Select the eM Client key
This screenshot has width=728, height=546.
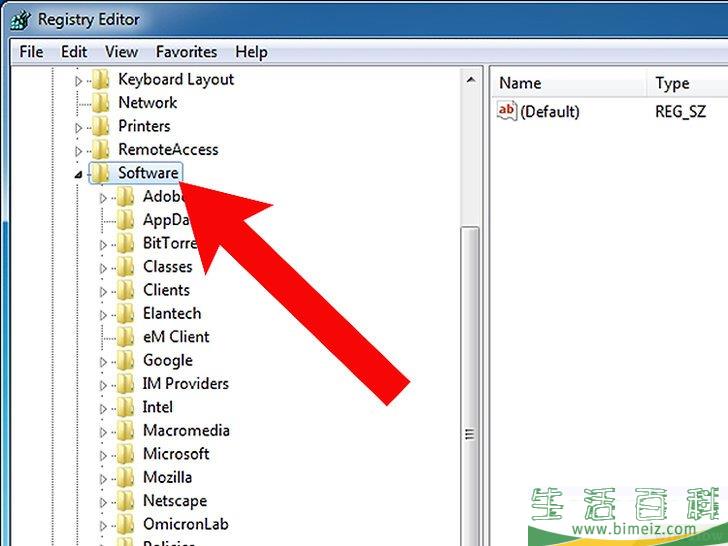176,337
